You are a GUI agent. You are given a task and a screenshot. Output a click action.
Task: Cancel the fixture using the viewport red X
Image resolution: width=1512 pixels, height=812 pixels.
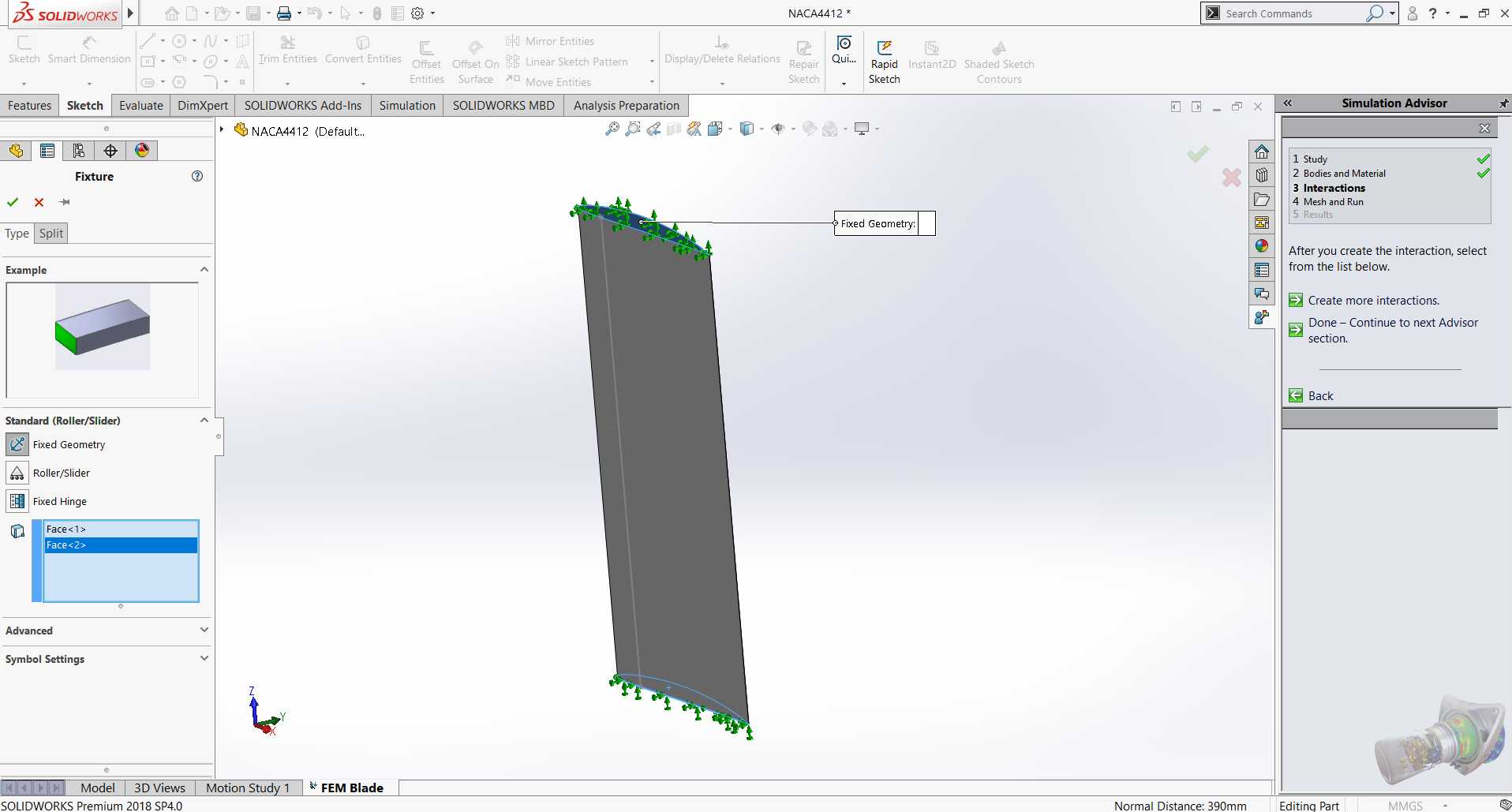1232,178
